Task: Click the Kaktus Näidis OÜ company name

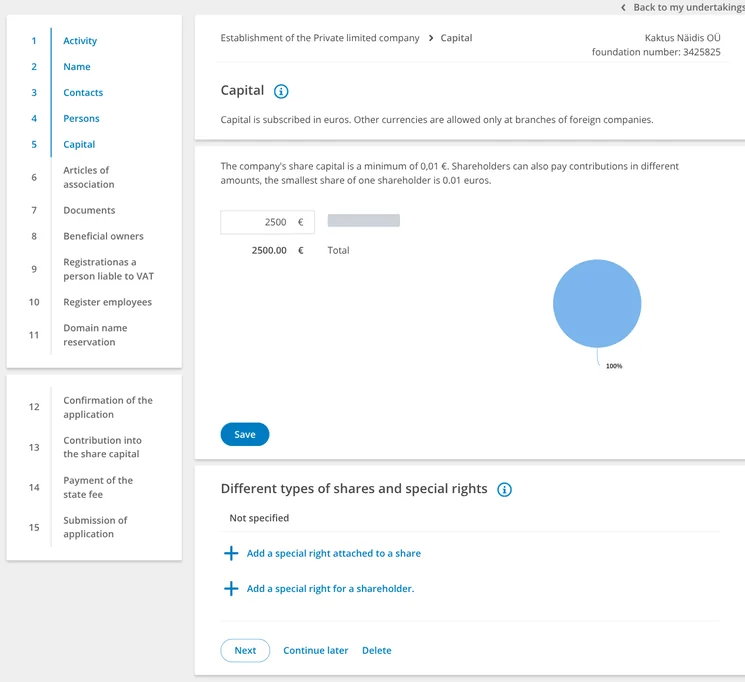Action: 682,38
